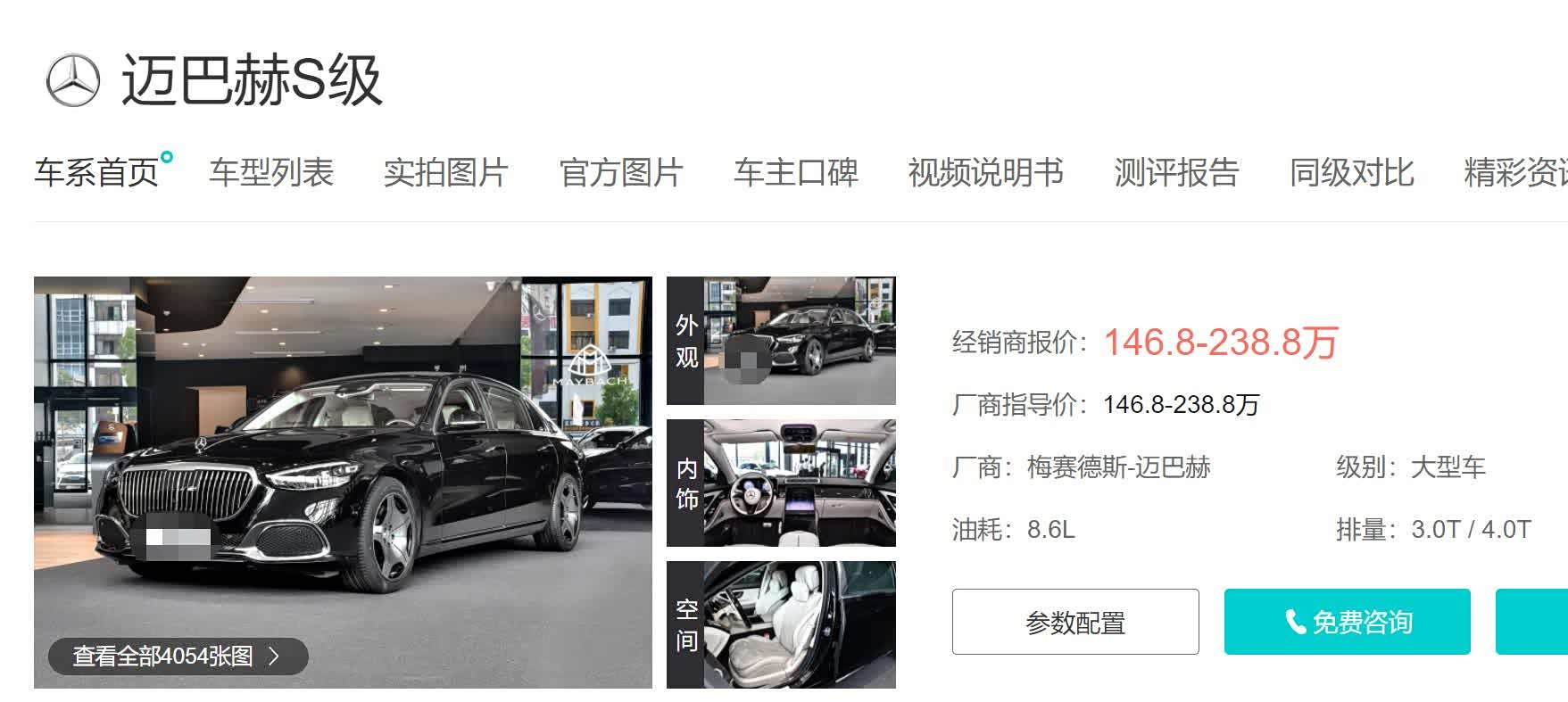Click the 参数配置 button

click(x=1075, y=622)
